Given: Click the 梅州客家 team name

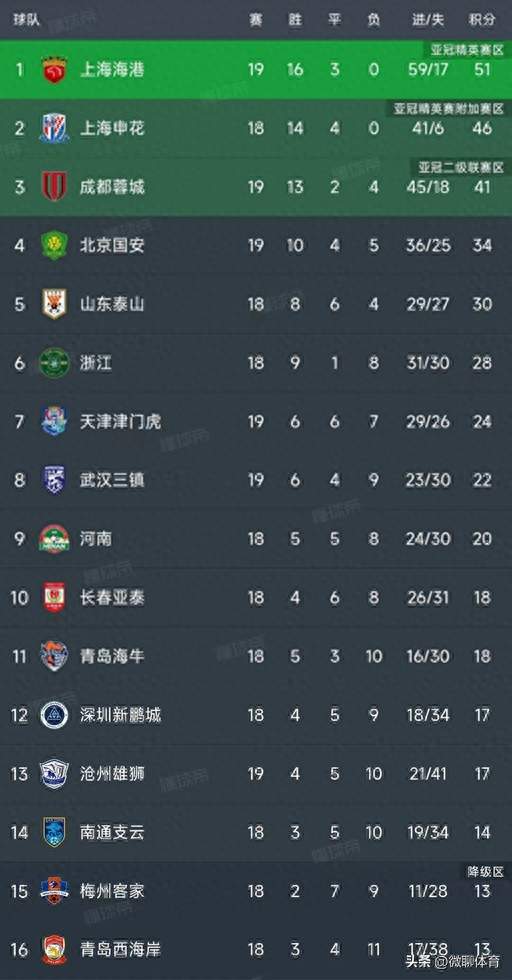Looking at the screenshot, I should click(x=113, y=891).
